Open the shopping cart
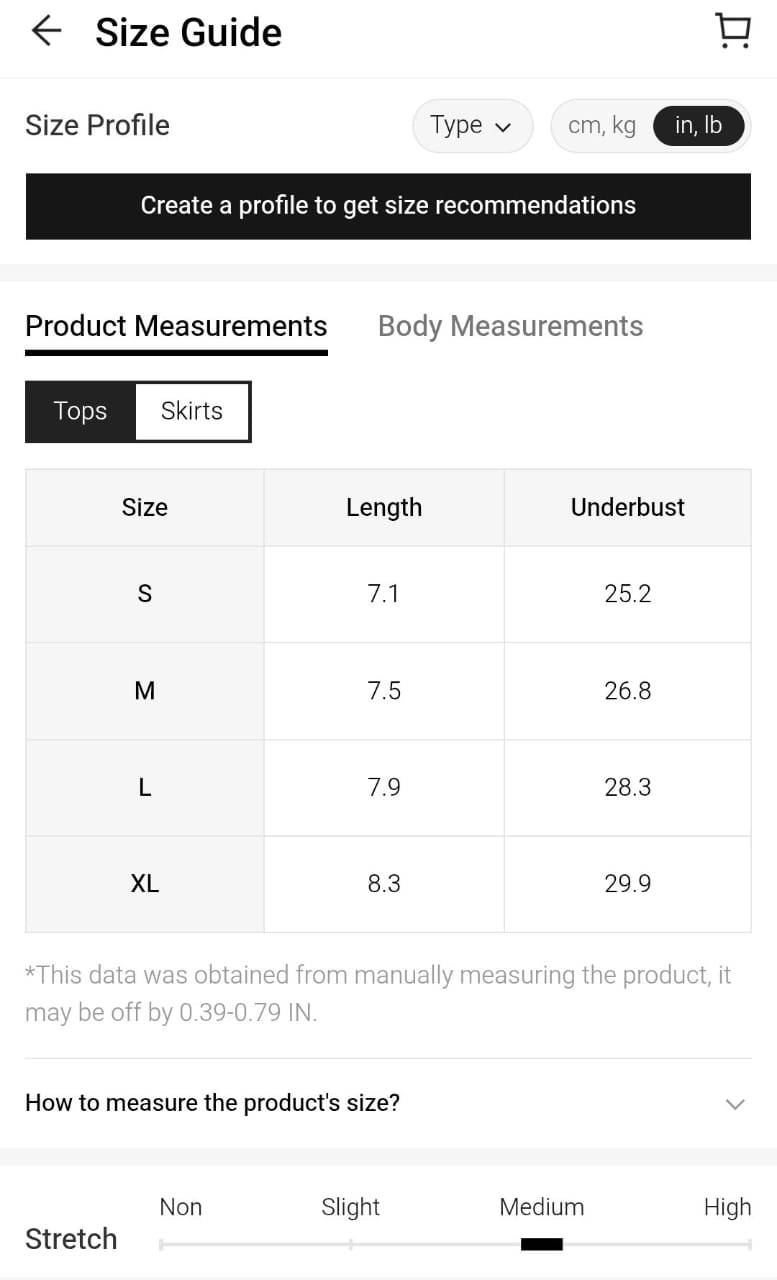 [733, 31]
